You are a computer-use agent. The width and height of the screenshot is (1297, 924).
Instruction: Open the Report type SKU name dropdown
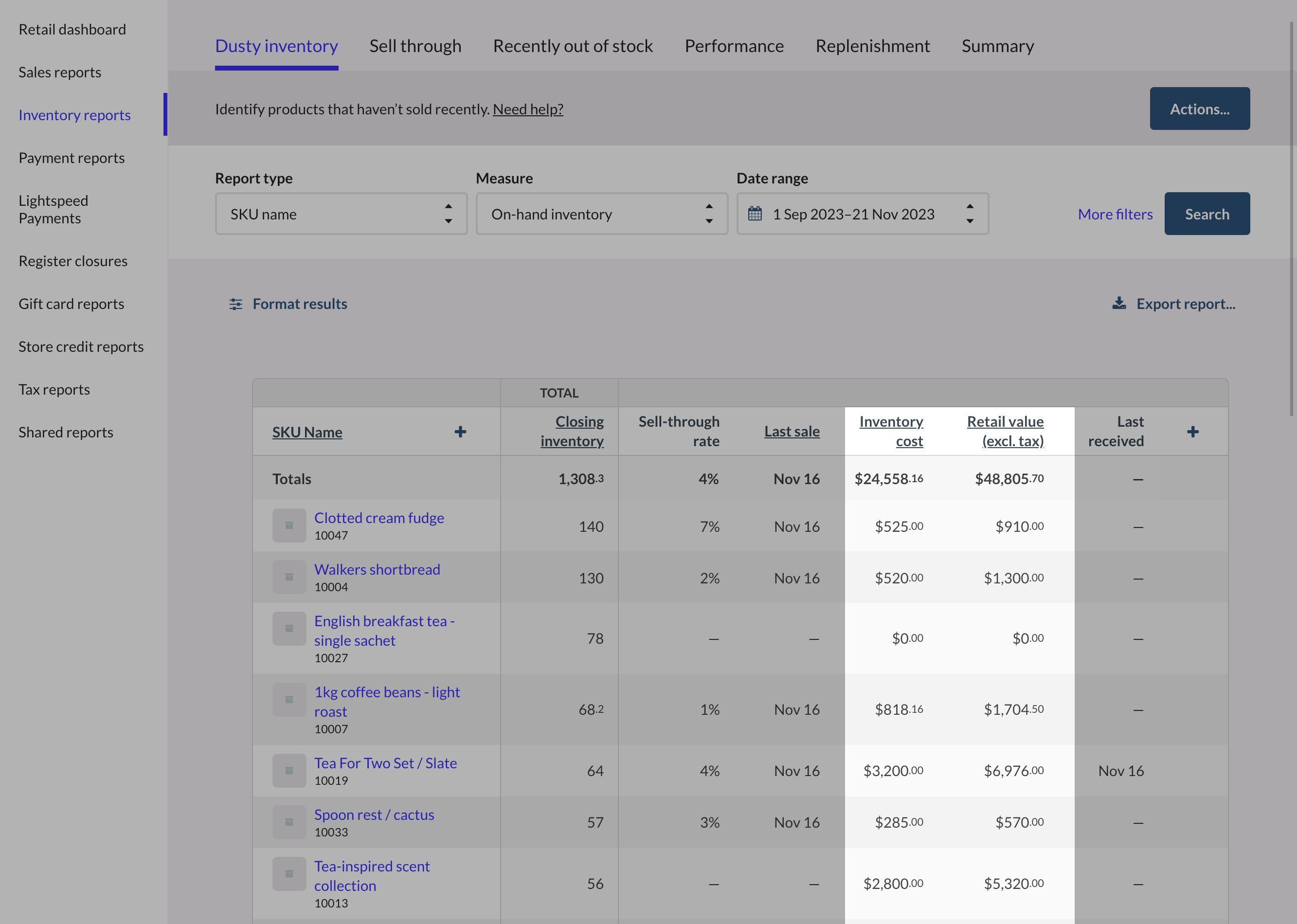[x=342, y=214]
